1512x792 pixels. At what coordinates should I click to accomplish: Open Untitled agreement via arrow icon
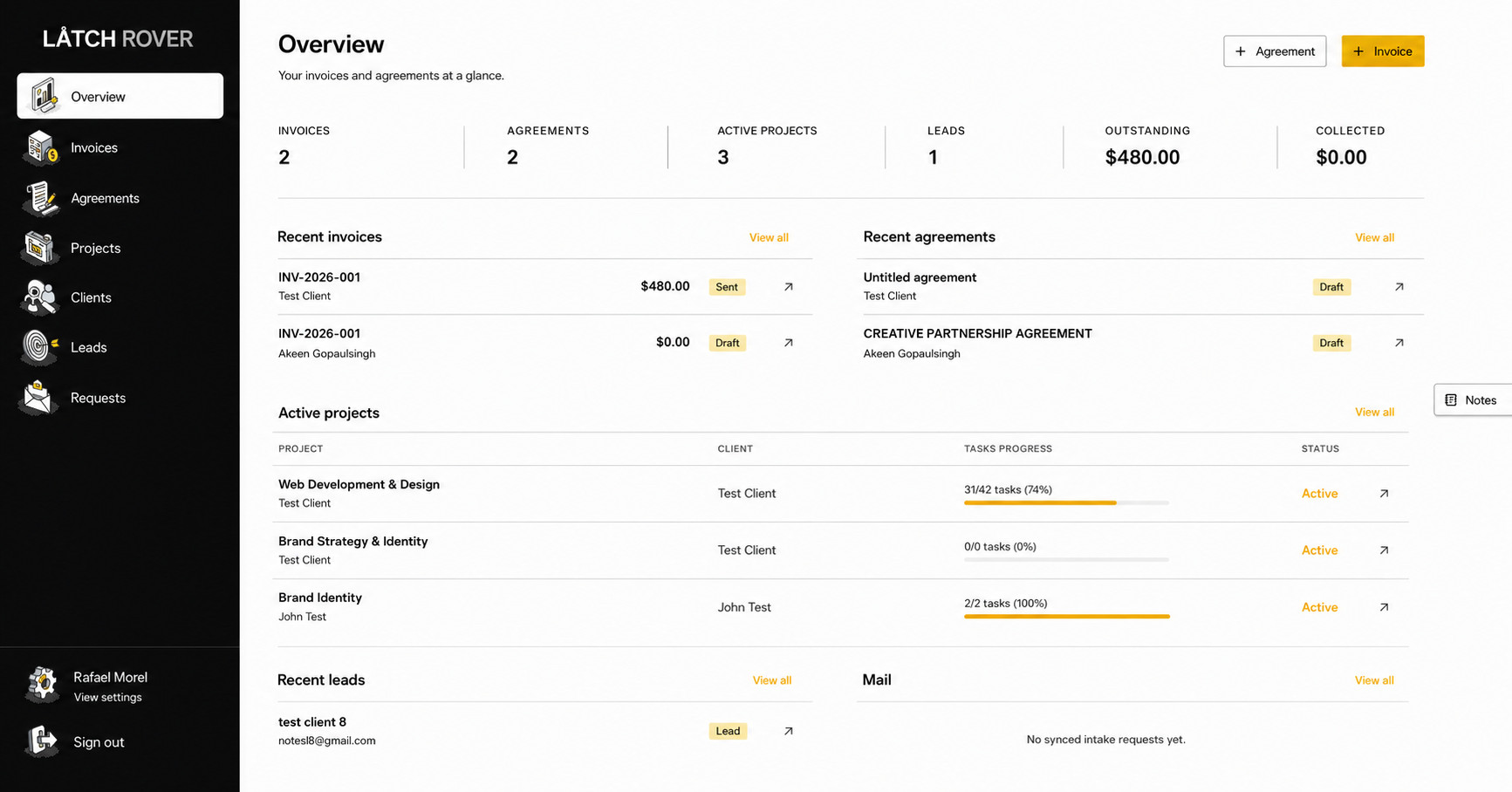(1399, 287)
